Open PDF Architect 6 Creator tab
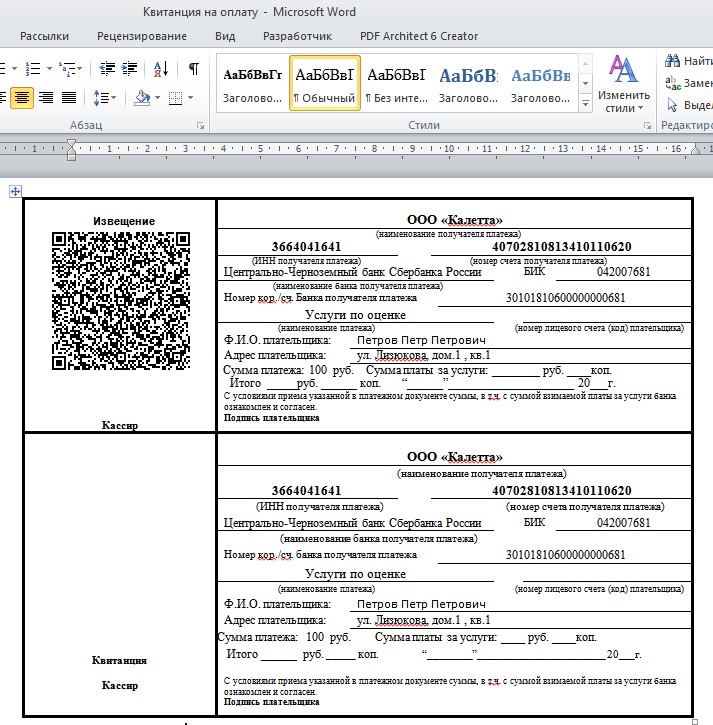 (x=419, y=36)
